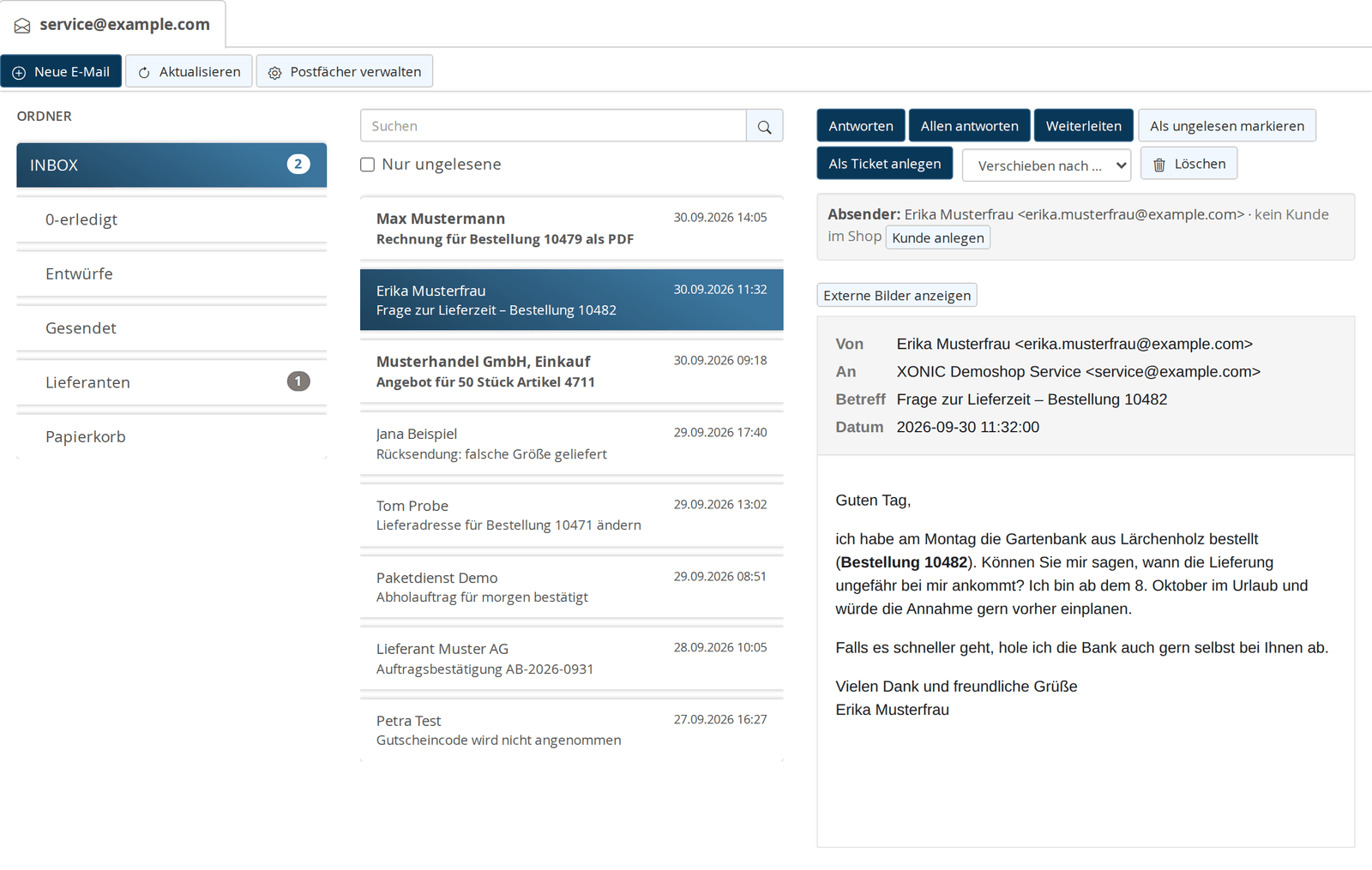Open the Entwürfe folder
Screen dimensions: 1372x870
click(x=171, y=273)
